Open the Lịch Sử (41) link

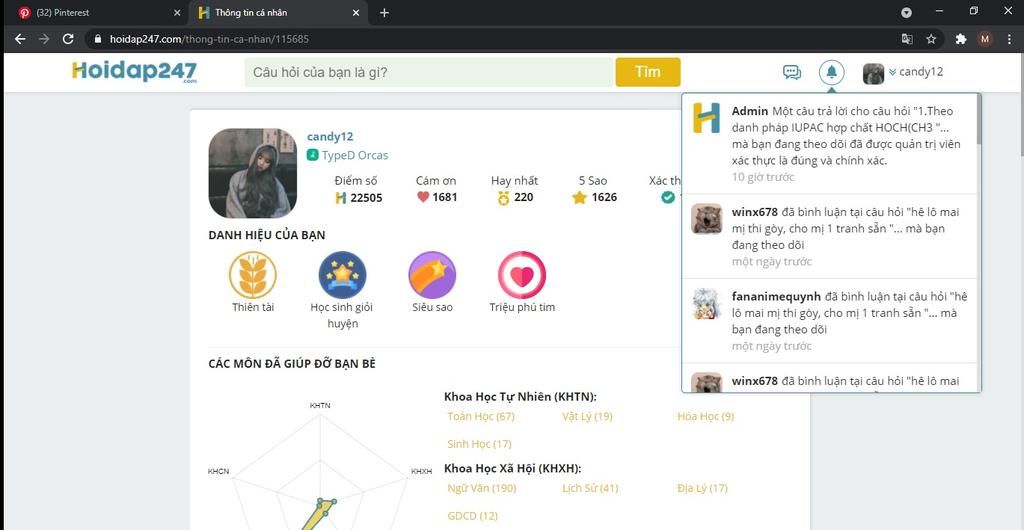[x=590, y=488]
